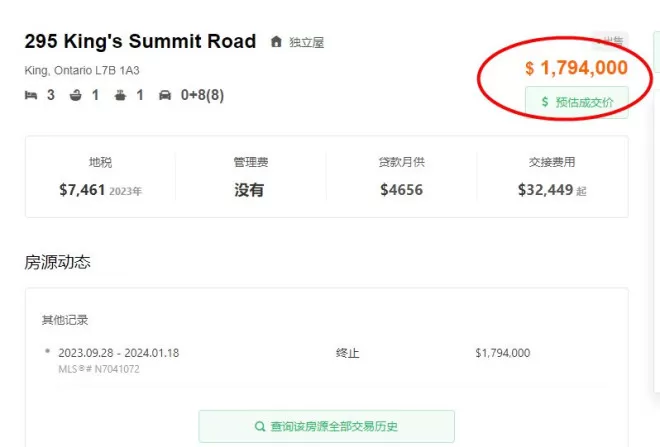The height and width of the screenshot is (447, 660).
Task: Click the magnifier icon in history button
Action: (x=260, y=426)
